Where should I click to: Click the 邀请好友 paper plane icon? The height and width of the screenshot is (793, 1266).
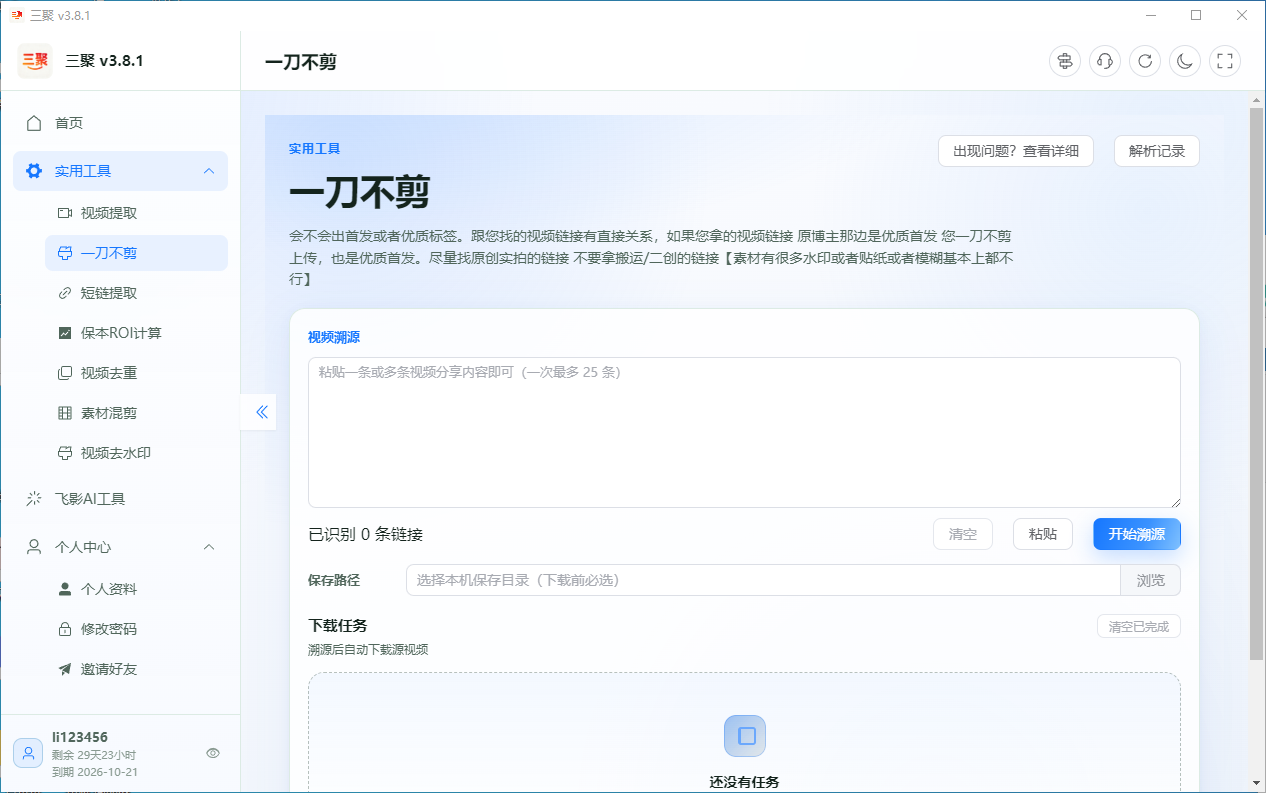65,669
